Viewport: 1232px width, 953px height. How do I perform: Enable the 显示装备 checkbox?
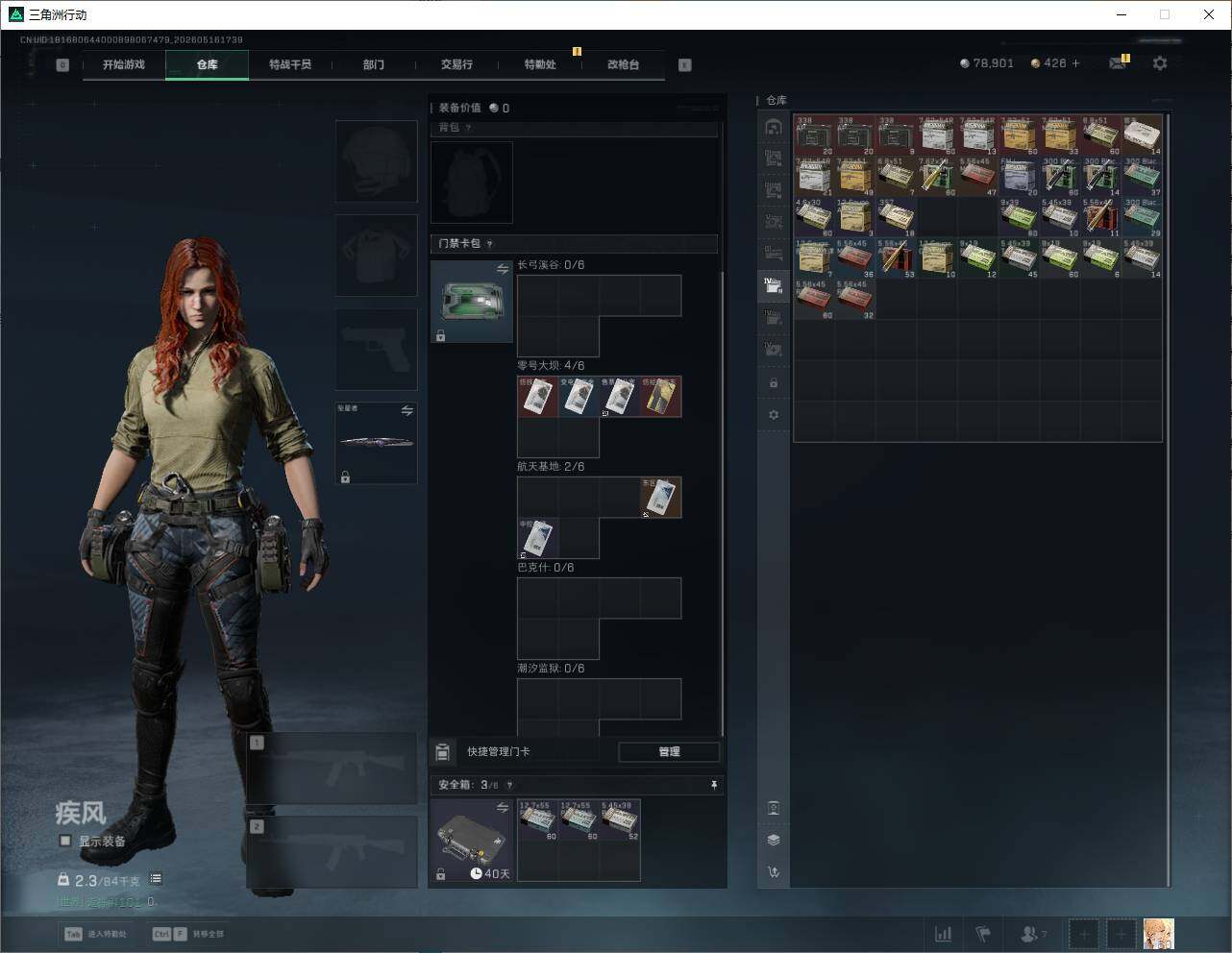(65, 841)
